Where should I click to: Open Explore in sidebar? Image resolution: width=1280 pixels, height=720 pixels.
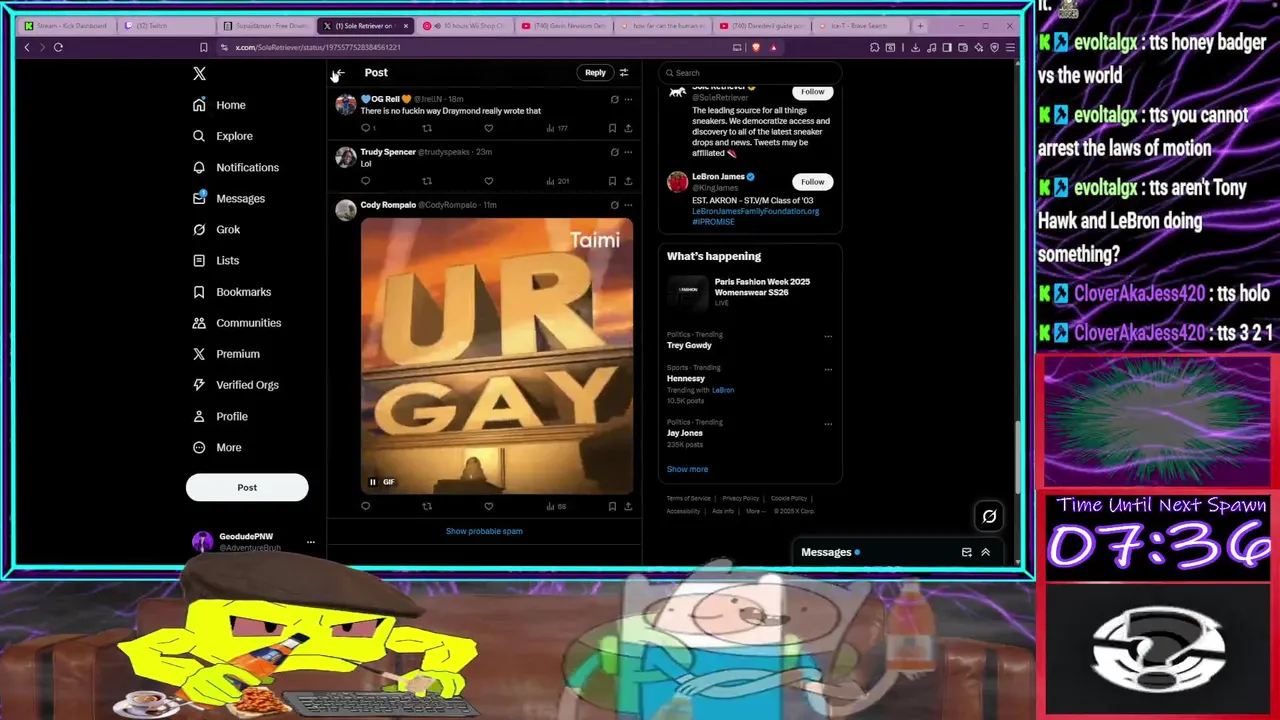tap(222, 136)
